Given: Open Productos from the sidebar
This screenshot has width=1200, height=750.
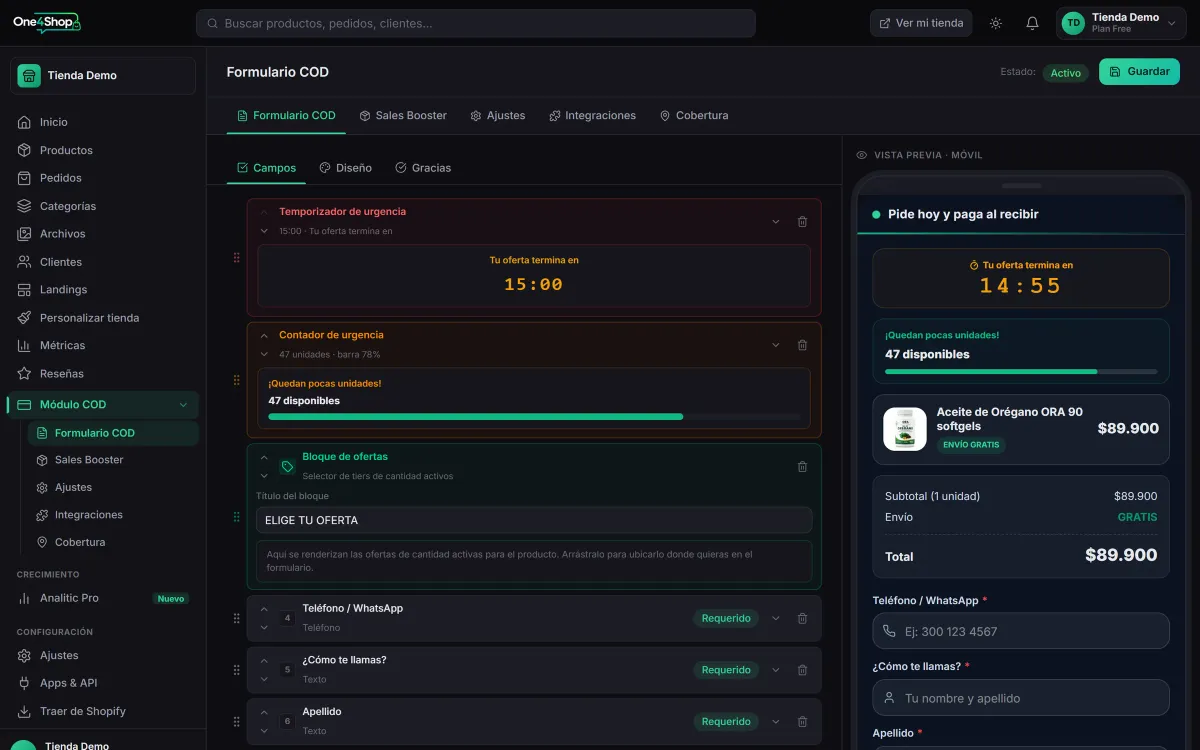Looking at the screenshot, I should click(x=103, y=150).
